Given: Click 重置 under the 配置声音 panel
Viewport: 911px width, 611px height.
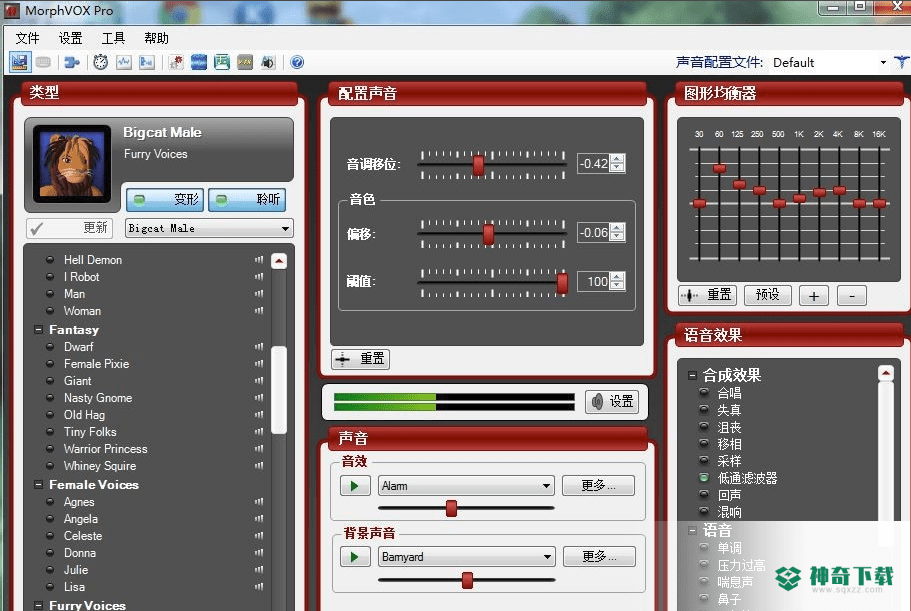Looking at the screenshot, I should 360,359.
